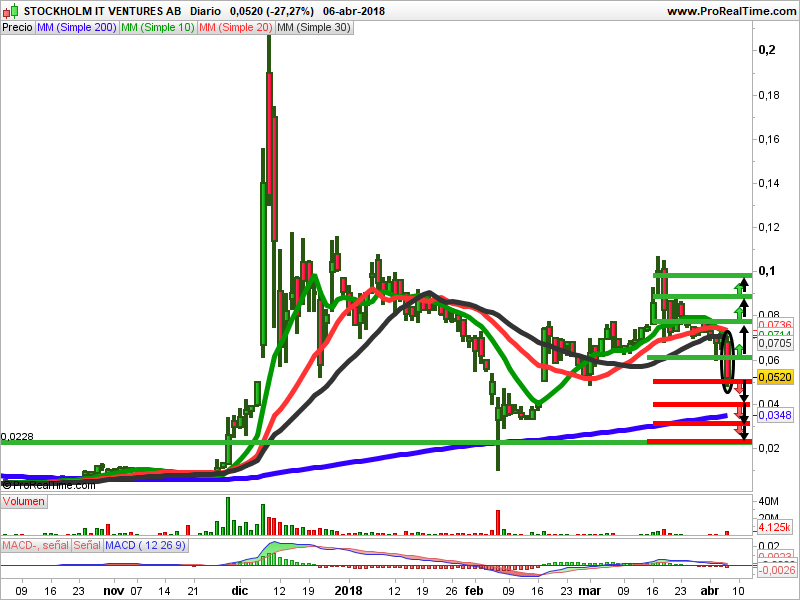Click the 0,0520 (-27,27%) quote text
The image size is (800, 600).
[271, 11]
